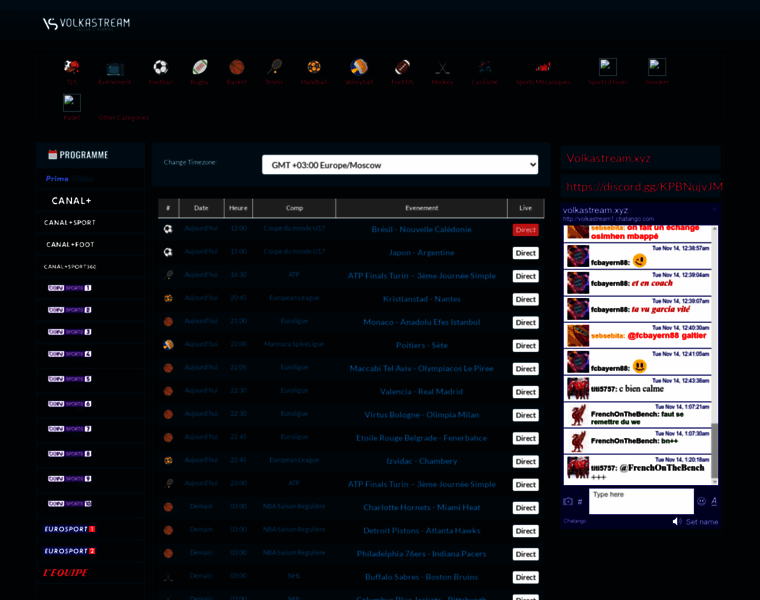Image resolution: width=760 pixels, height=600 pixels.
Task: Open Virtus Bologne - Olimpia Milan event
Action: click(x=421, y=415)
